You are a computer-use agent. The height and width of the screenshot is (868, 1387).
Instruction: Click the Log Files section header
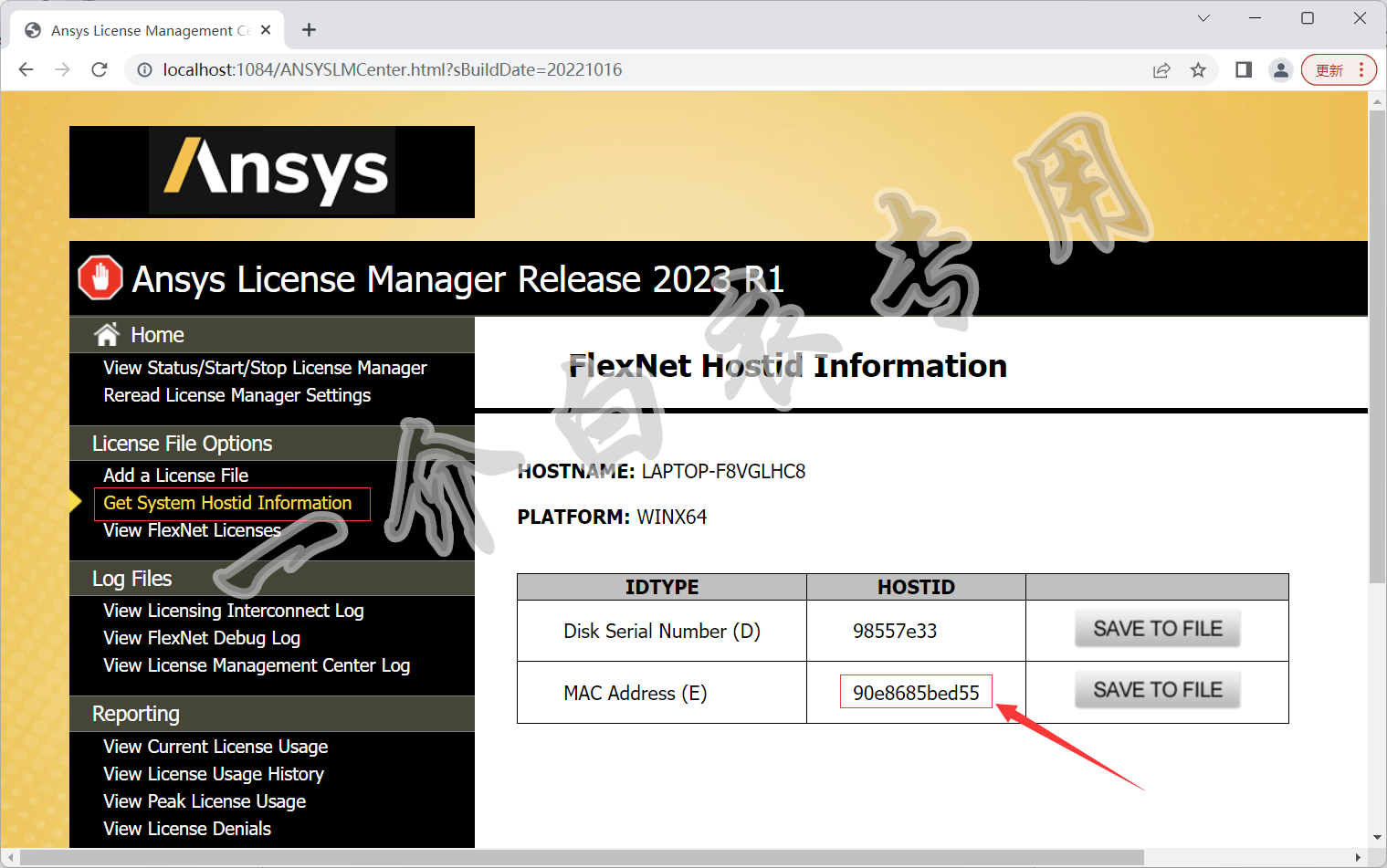272,579
